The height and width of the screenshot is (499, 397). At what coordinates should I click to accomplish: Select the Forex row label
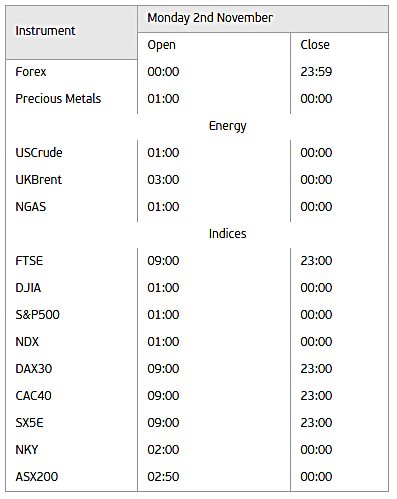click(x=31, y=72)
